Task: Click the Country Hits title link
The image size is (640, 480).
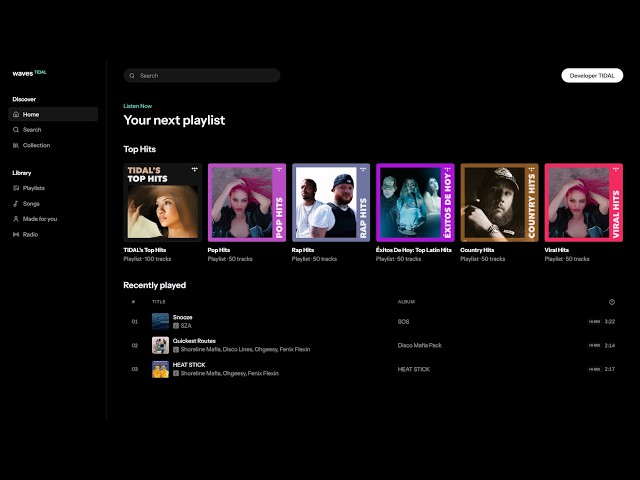Action: (x=477, y=250)
